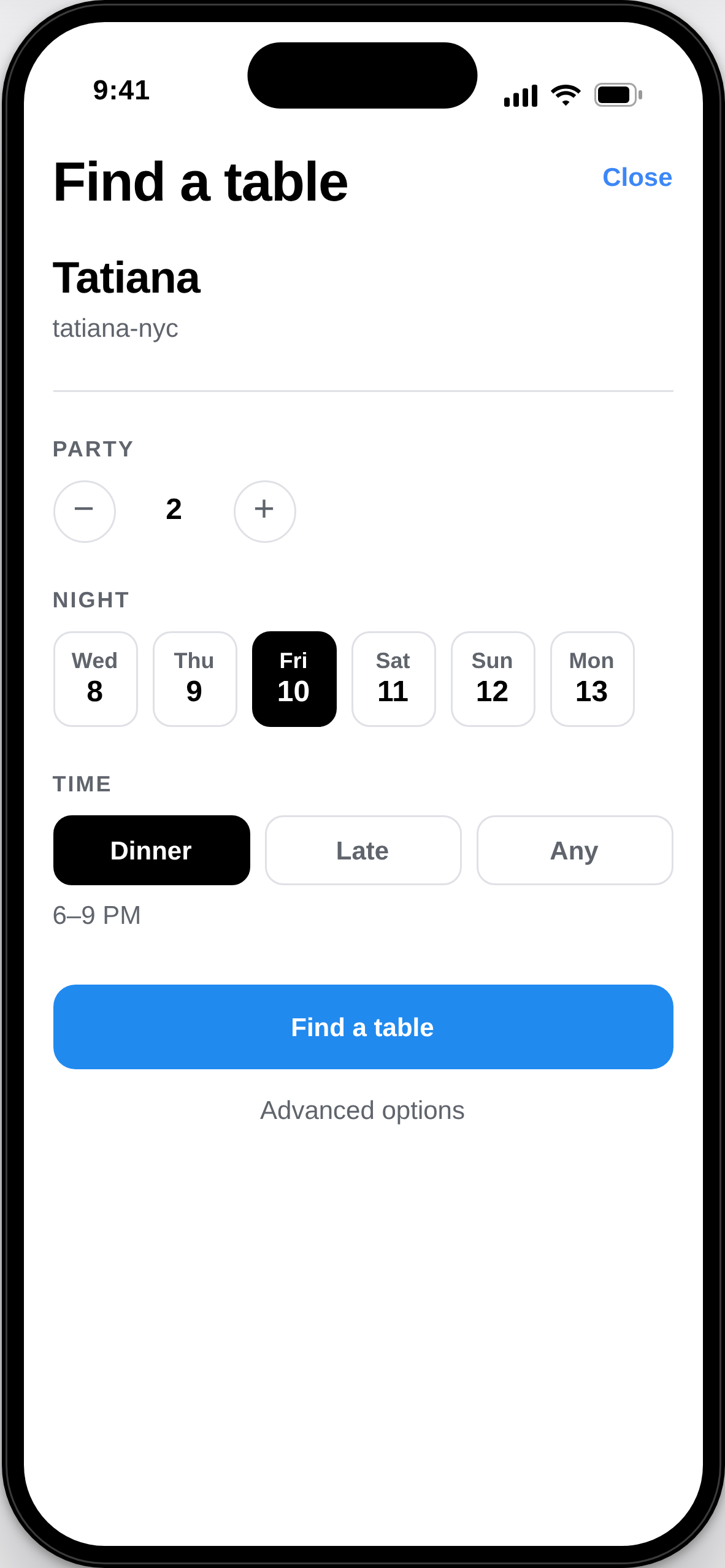Image resolution: width=725 pixels, height=1568 pixels.
Task: Increase party size with plus button
Action: click(x=264, y=511)
